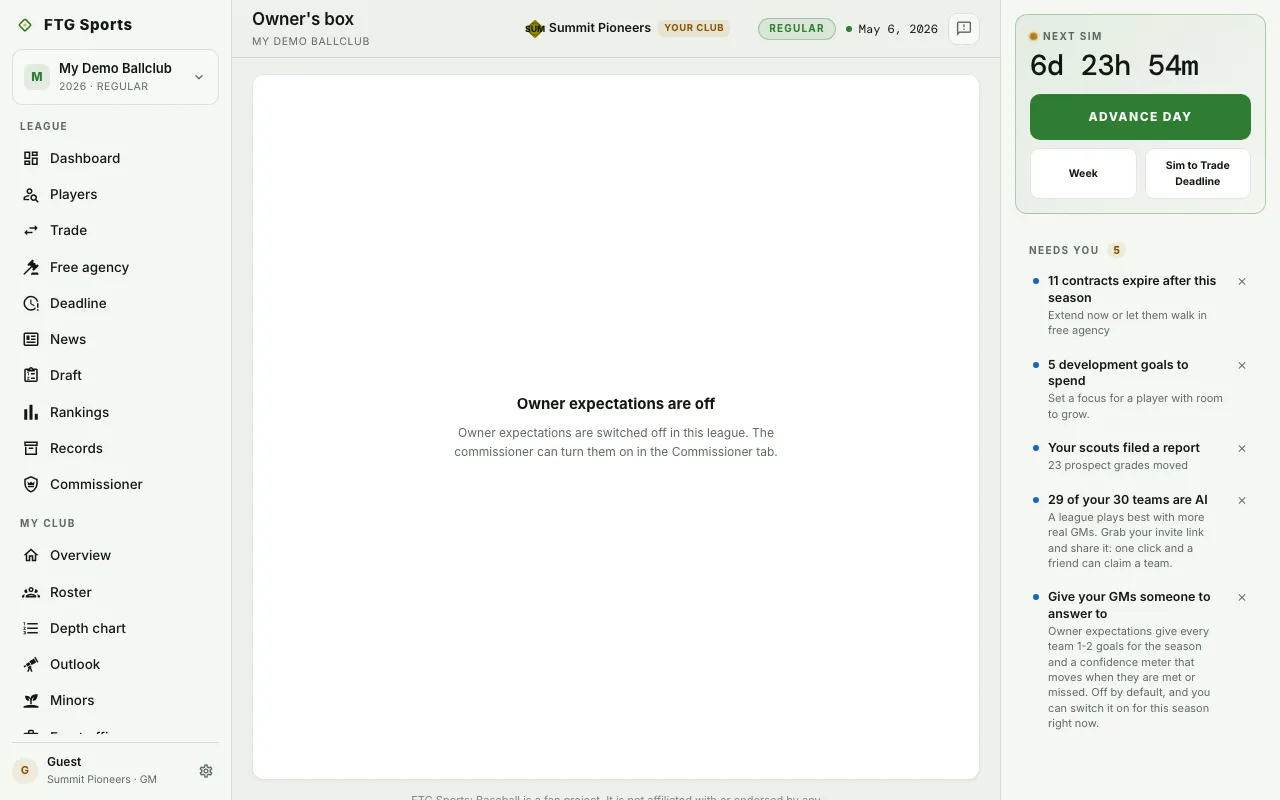Click the Free agency gavel icon
This screenshot has height=800, width=1280.
tap(31, 267)
